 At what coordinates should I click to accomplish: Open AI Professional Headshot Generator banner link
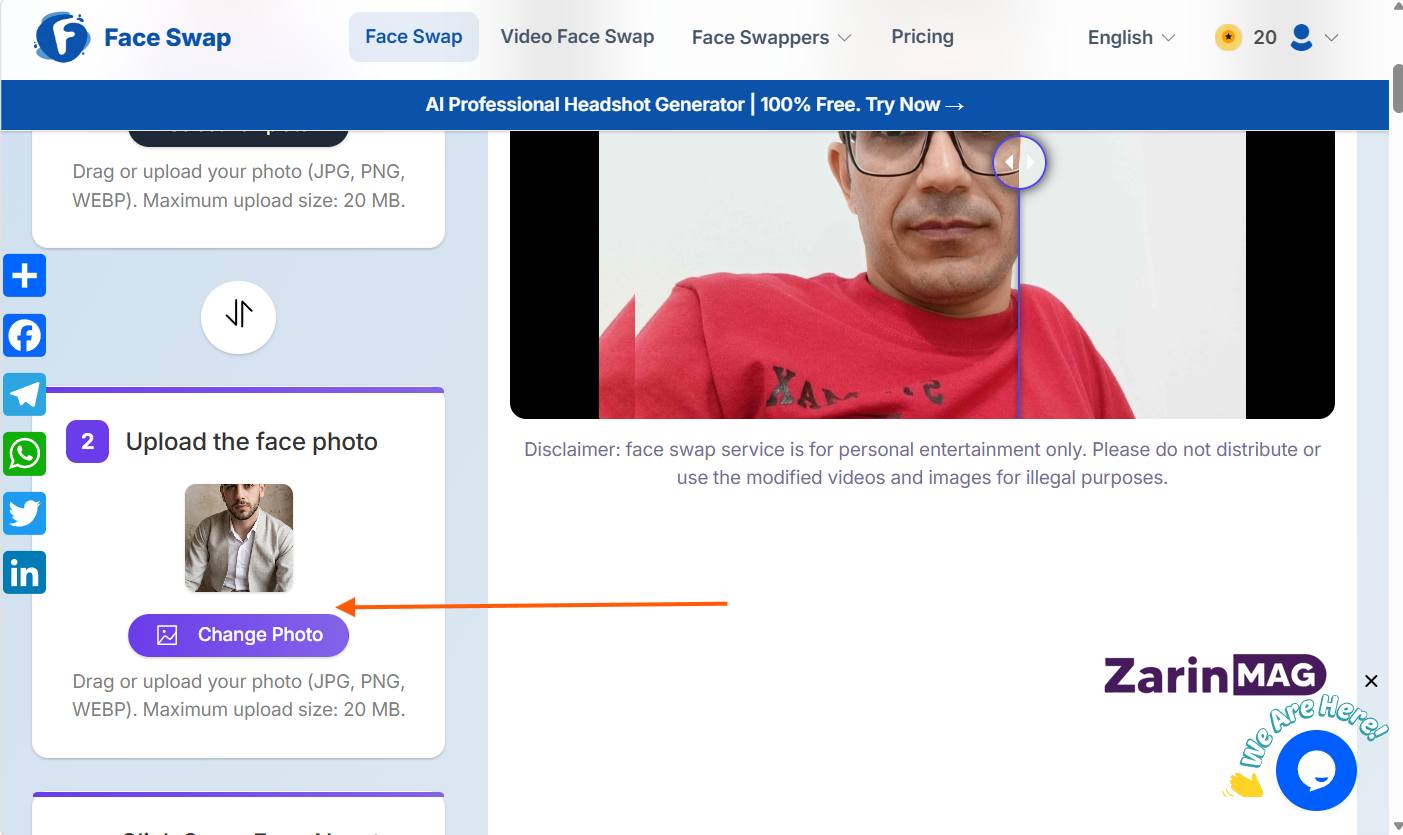pos(695,105)
